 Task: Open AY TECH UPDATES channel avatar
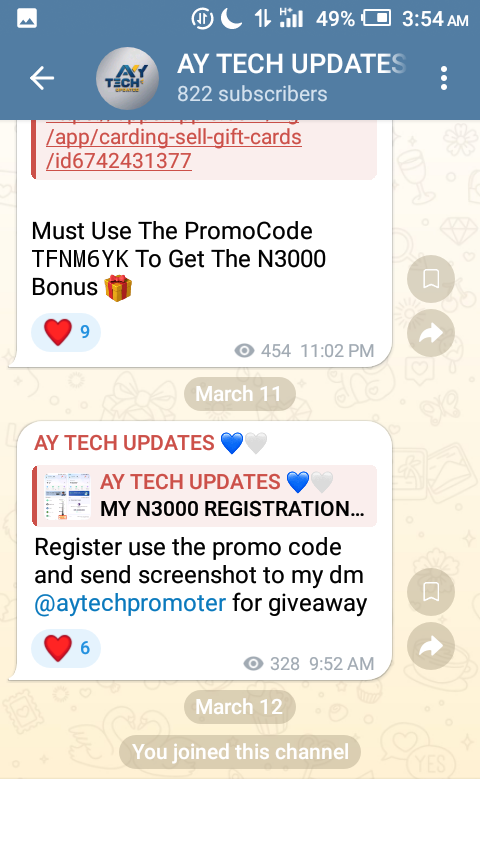click(127, 78)
